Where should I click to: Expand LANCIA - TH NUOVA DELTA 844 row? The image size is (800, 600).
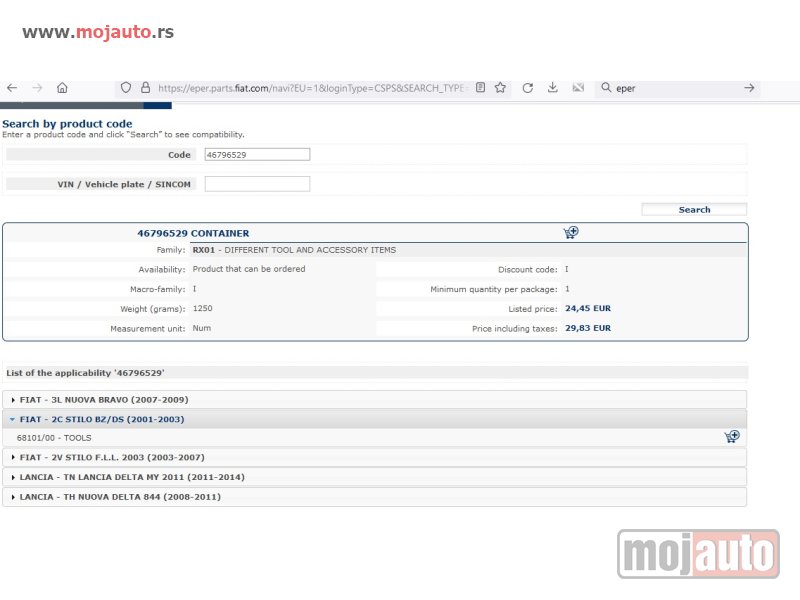coord(374,497)
